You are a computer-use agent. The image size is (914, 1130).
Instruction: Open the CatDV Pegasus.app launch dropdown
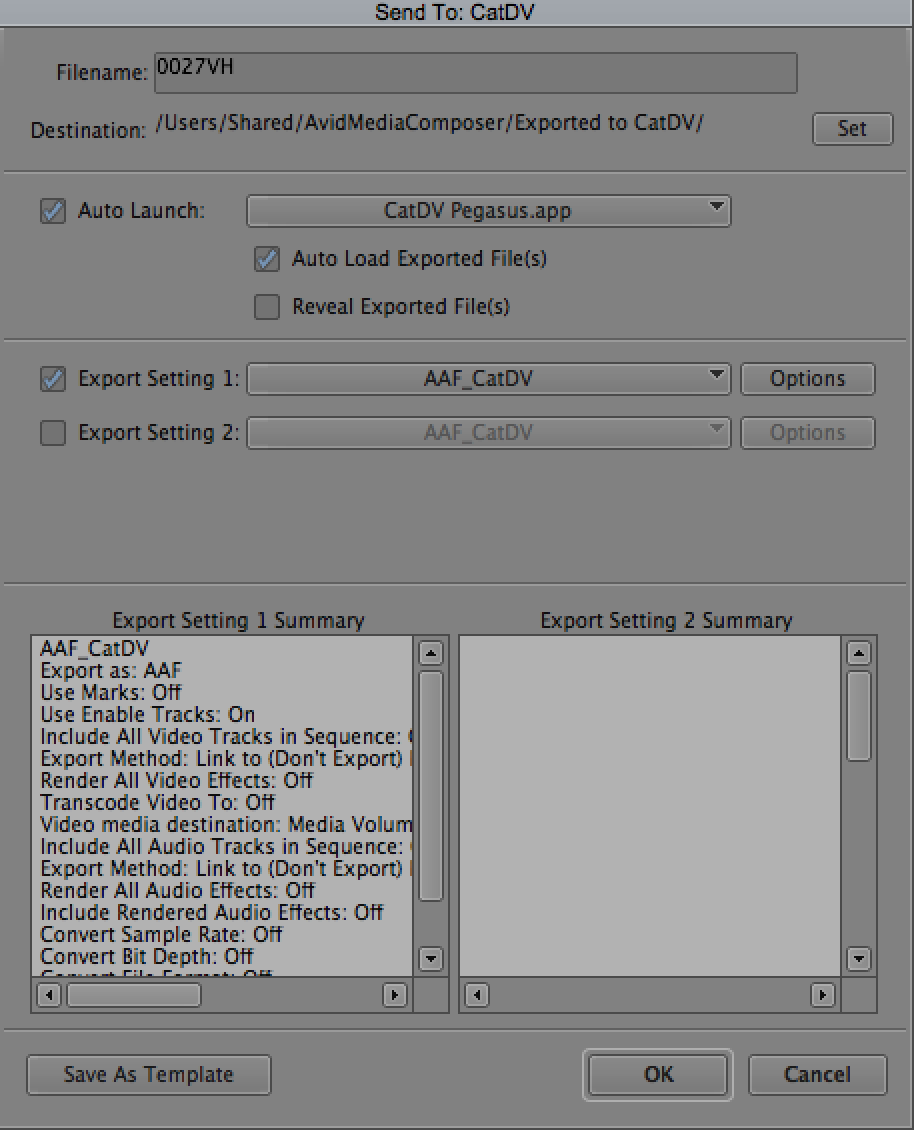coord(489,211)
